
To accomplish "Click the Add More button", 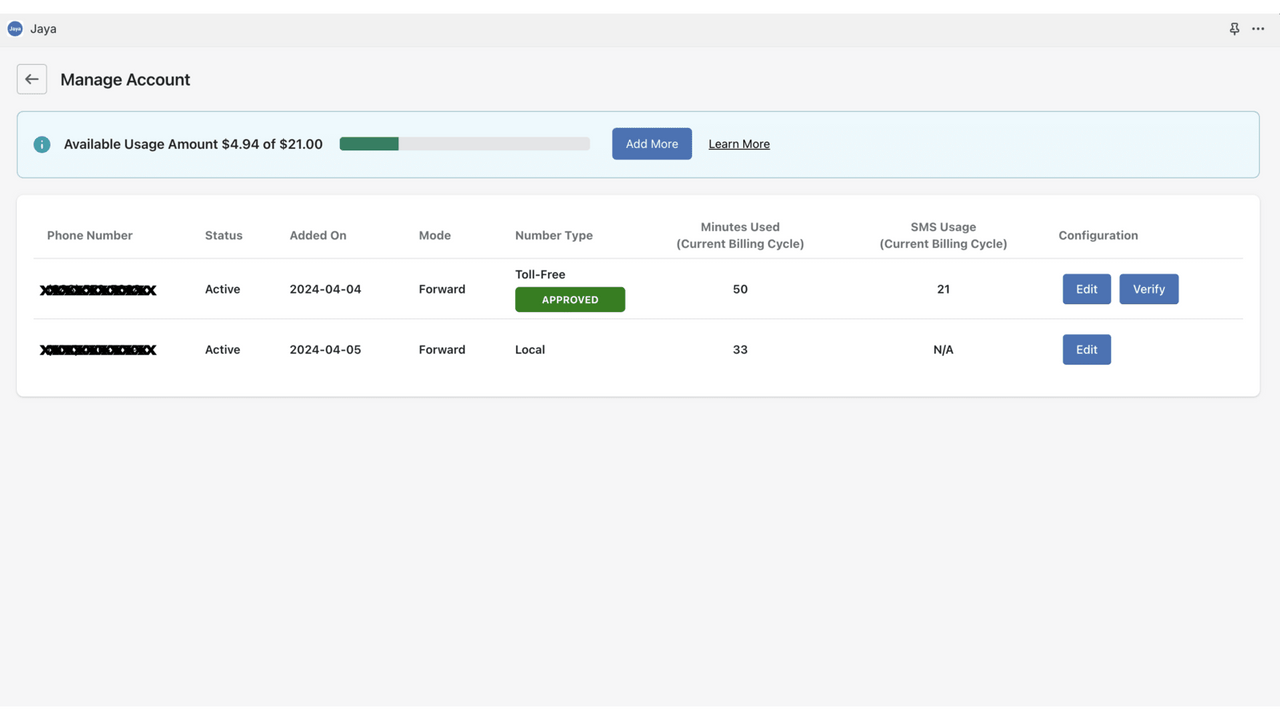I will pos(652,144).
